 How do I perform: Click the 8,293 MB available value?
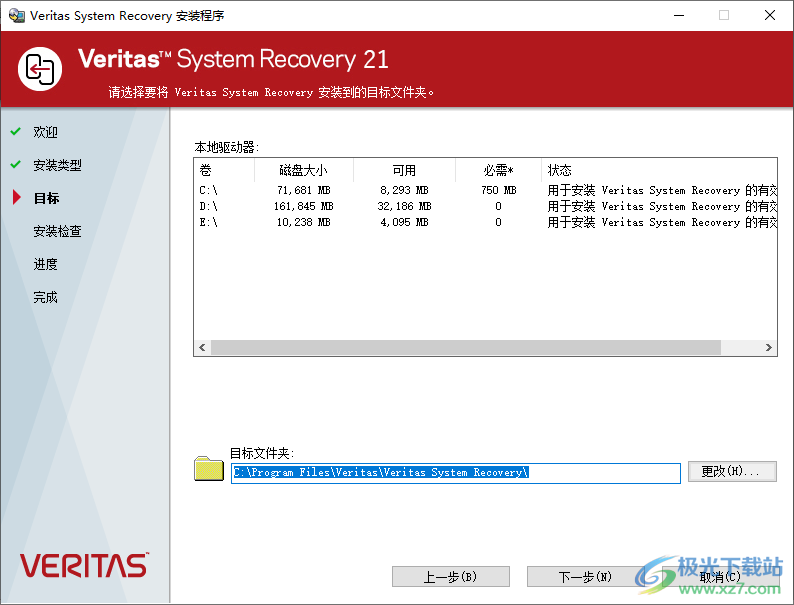coord(405,190)
